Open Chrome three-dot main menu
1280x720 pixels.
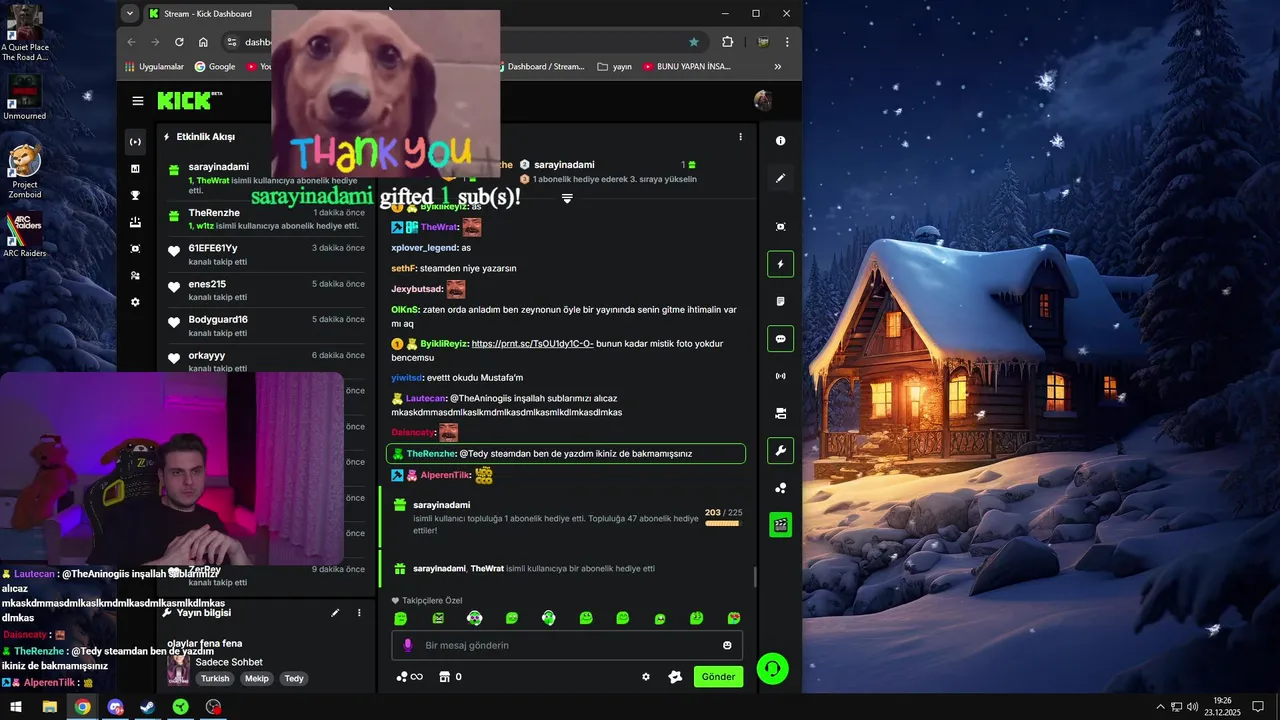tap(787, 42)
